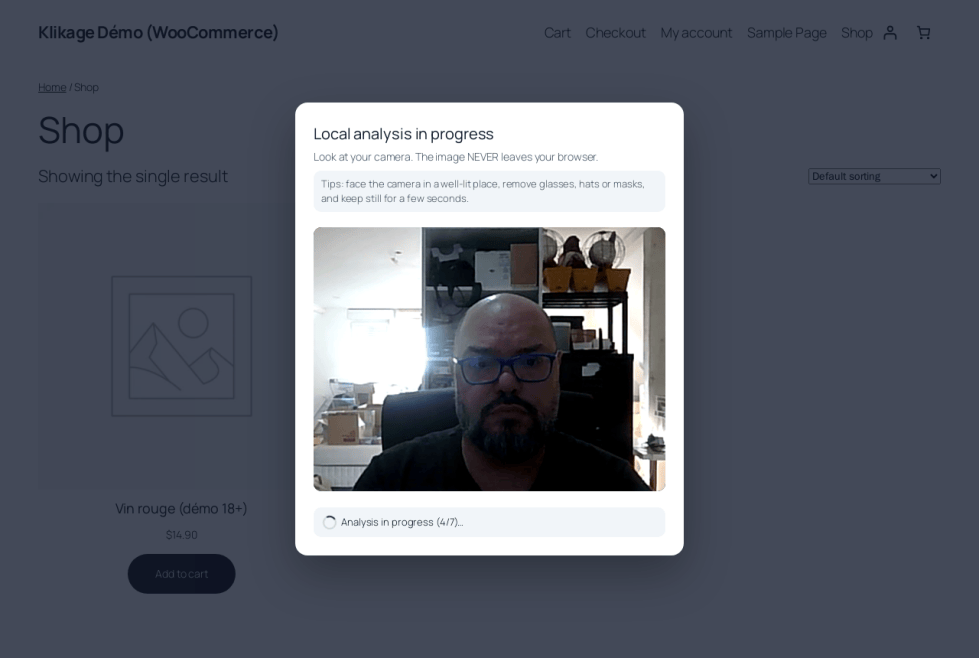Screen dimensions: 979x658
Task: Follow the Home breadcrumb link
Action: point(52,87)
